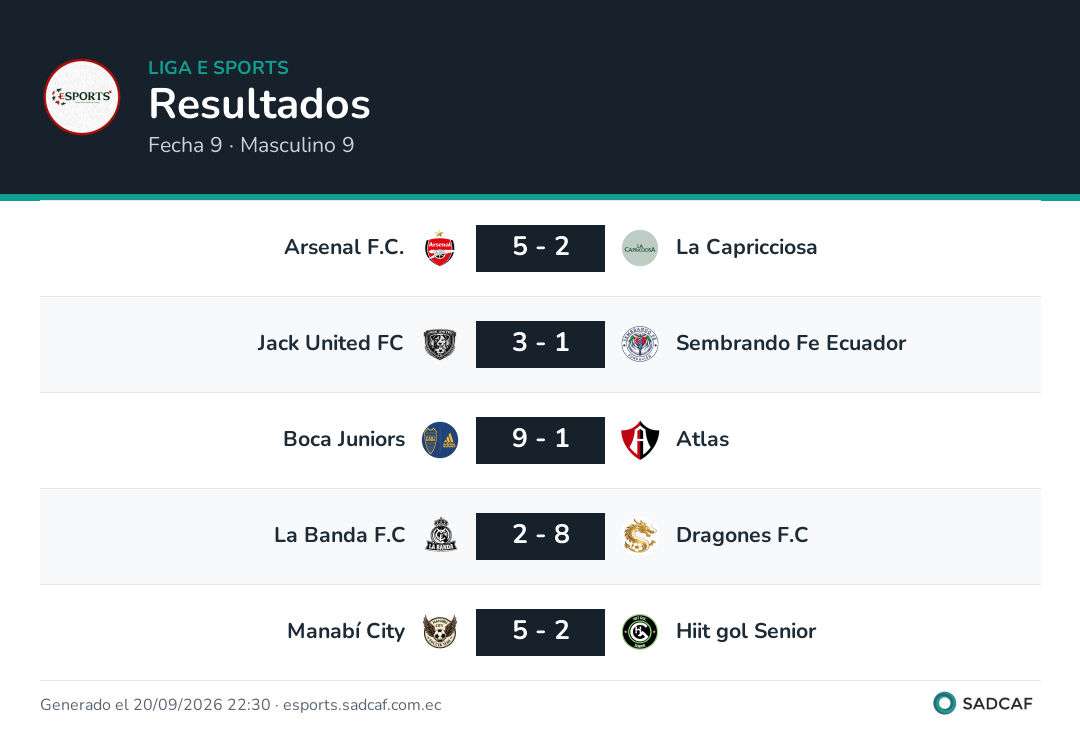Click the Arsenal F.C. crest icon

click(439, 248)
